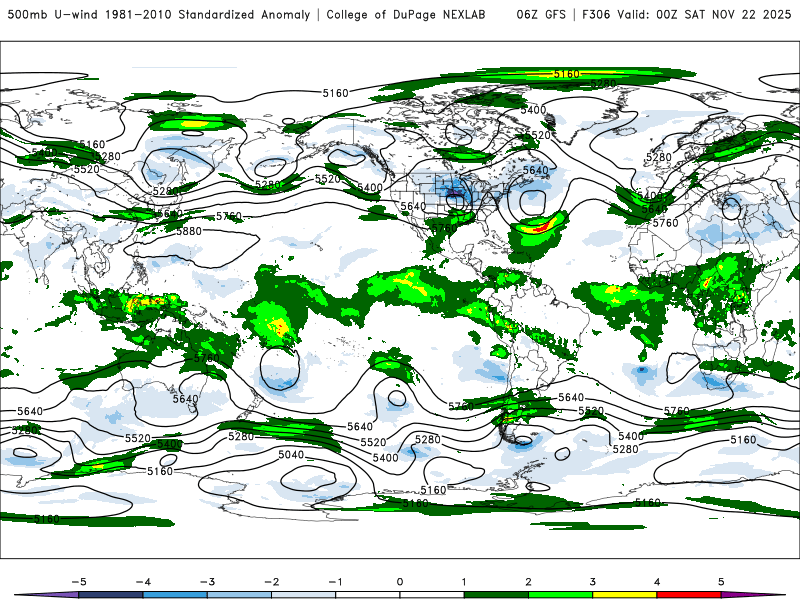800x600 pixels.
Task: Click the 'College of DuPage NEXLAB' text
Action: pyautogui.click(x=406, y=14)
